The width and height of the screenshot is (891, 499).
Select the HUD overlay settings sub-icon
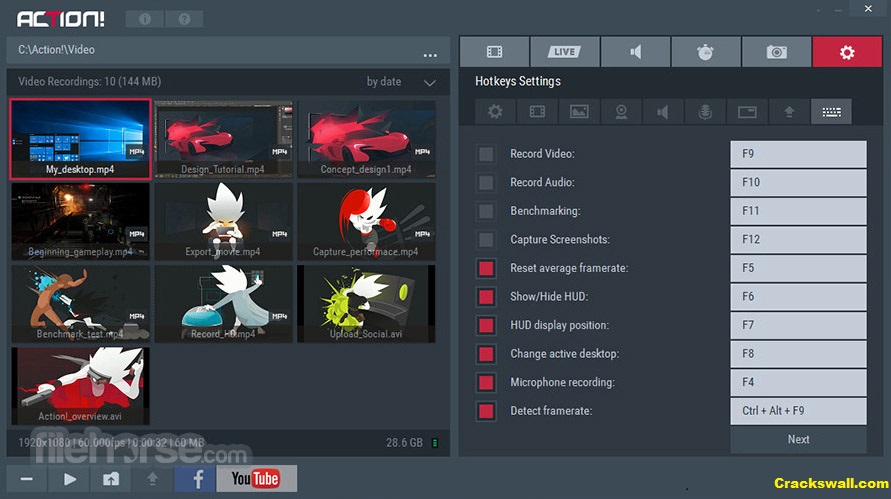[x=747, y=111]
